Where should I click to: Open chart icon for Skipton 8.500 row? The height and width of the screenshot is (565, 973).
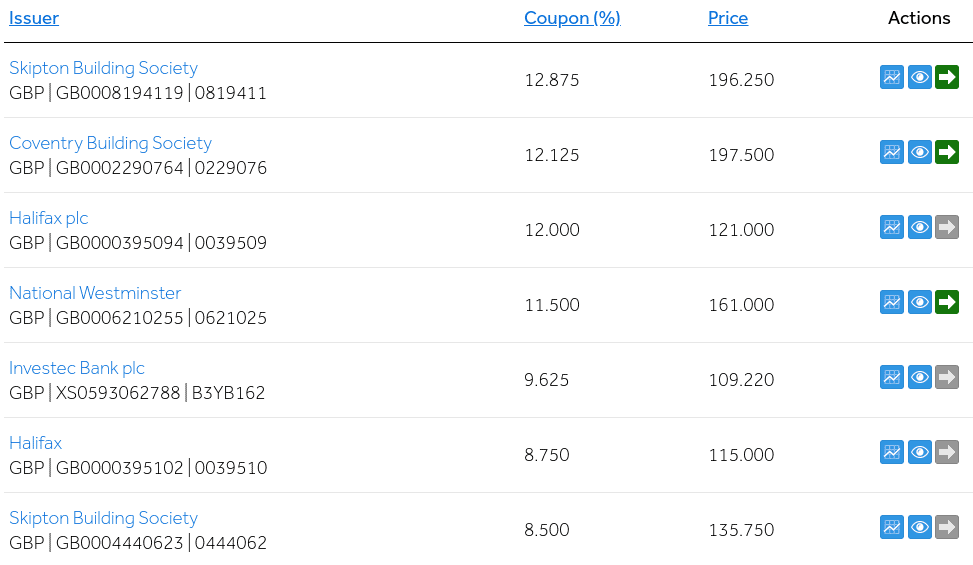(892, 528)
